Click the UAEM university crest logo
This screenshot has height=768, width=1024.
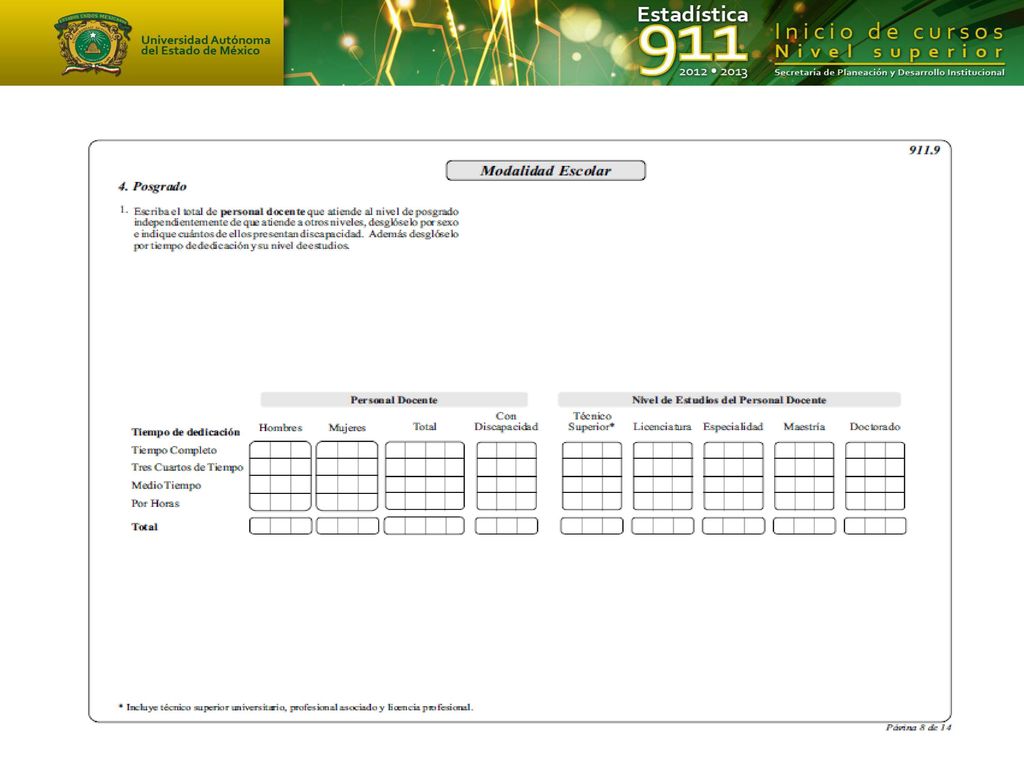click(x=92, y=44)
